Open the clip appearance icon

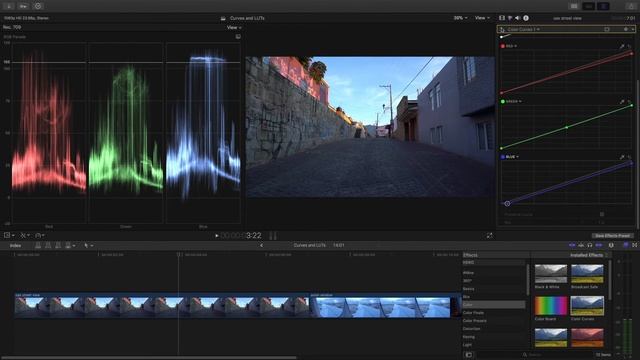[x=611, y=245]
